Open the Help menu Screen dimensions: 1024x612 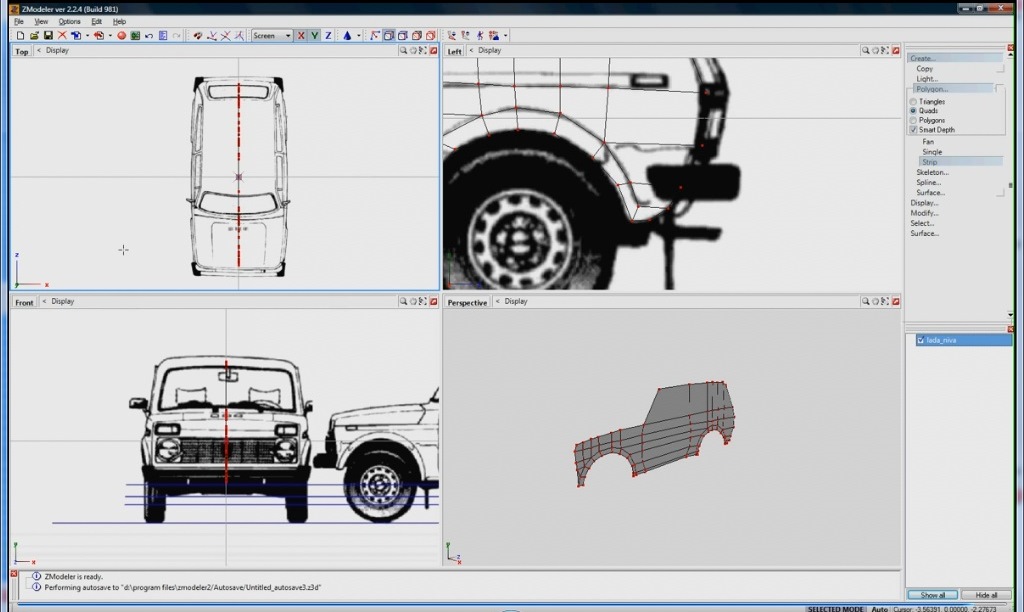[x=119, y=21]
